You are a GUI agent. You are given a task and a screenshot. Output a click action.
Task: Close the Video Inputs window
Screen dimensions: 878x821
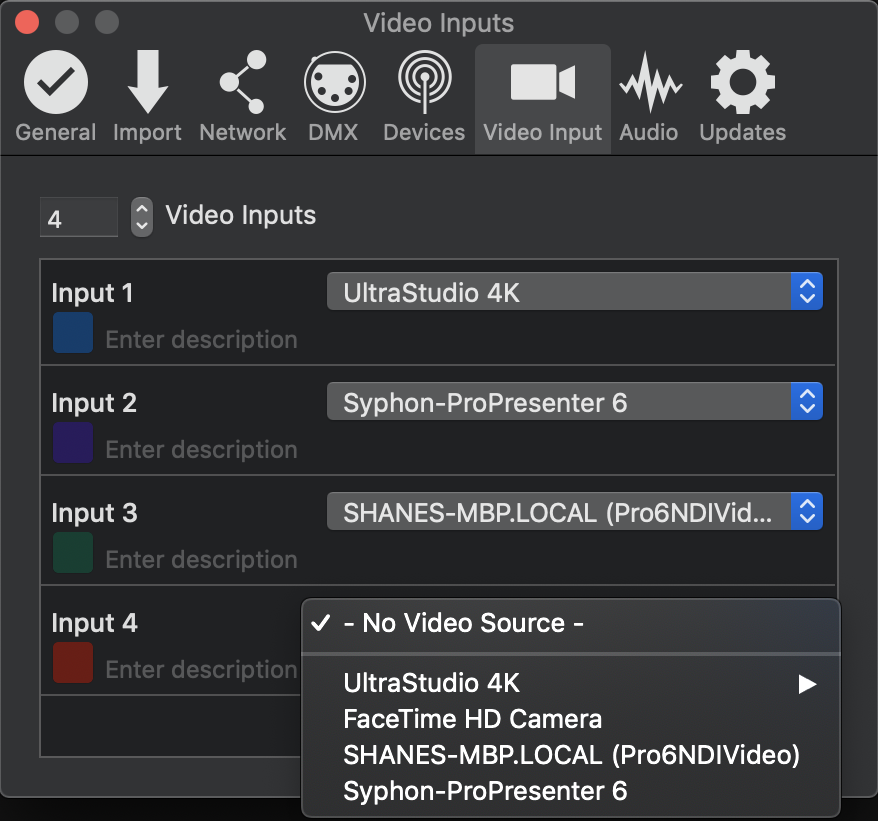[27, 22]
